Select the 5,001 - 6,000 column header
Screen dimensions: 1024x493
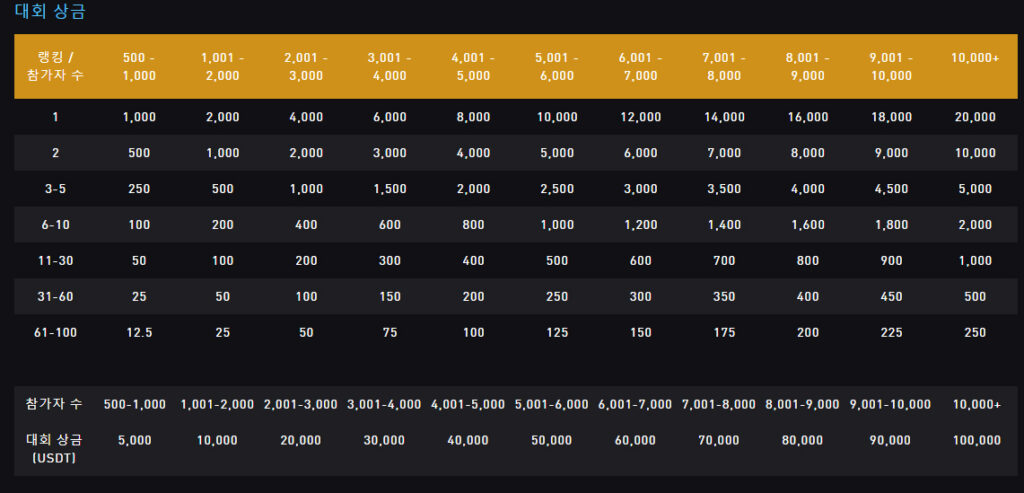(557, 67)
